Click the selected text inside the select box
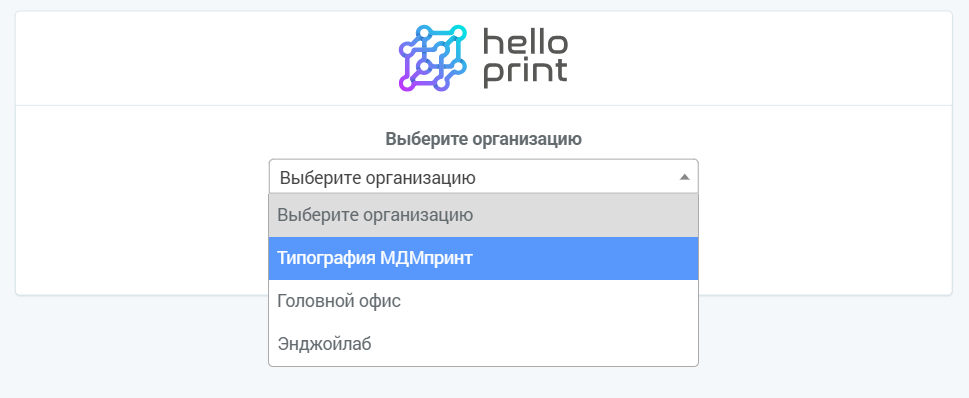Image resolution: width=969 pixels, height=398 pixels. point(378,178)
